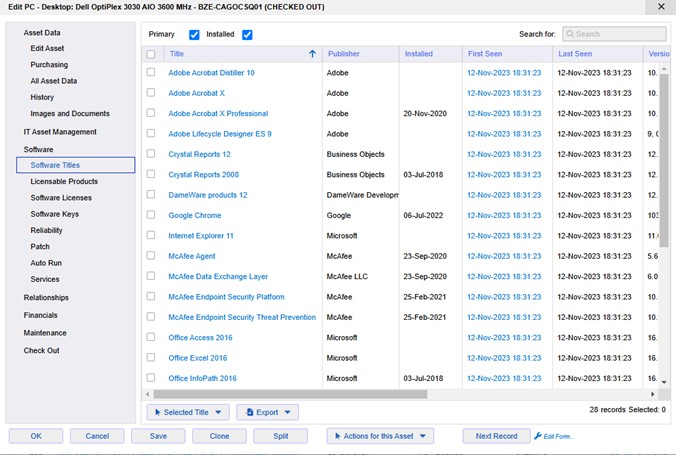The height and width of the screenshot is (455, 676).
Task: Open Actions for this Asset dropdown
Action: tap(380, 436)
